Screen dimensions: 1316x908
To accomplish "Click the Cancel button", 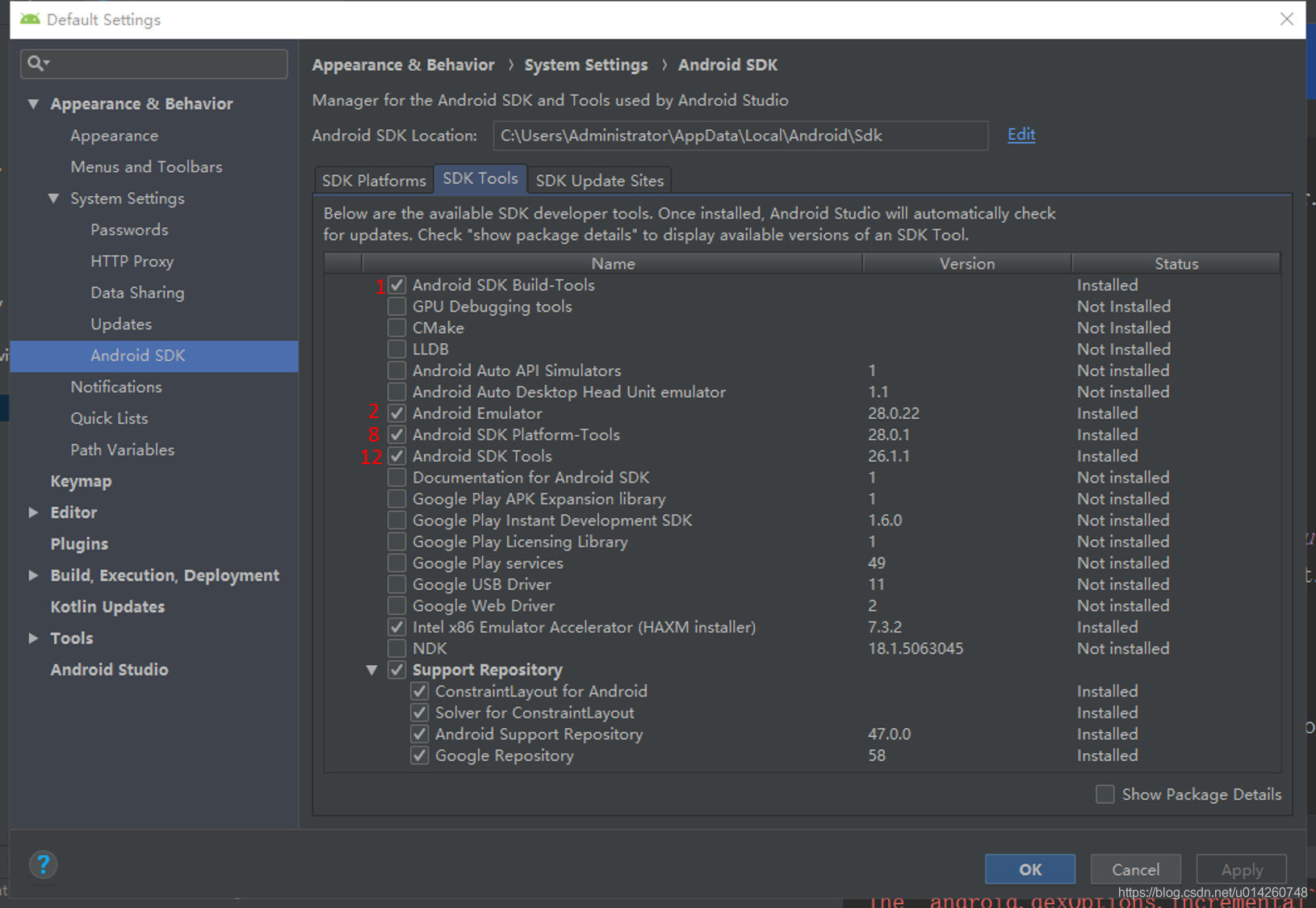I will (x=1135, y=869).
